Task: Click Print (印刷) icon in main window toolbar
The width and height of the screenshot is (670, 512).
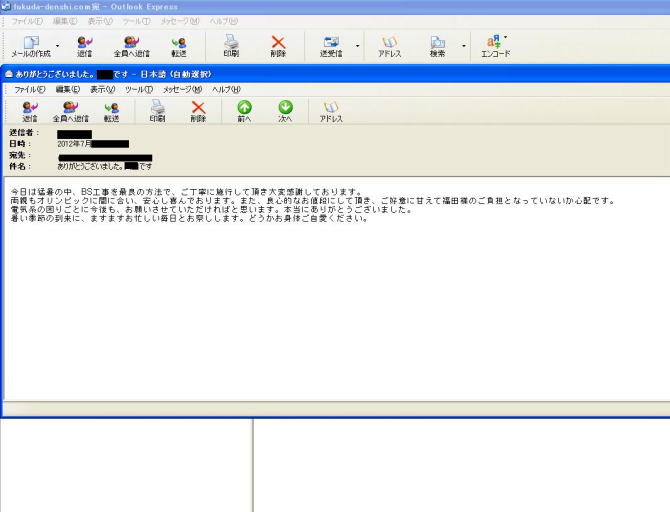Action: (231, 46)
